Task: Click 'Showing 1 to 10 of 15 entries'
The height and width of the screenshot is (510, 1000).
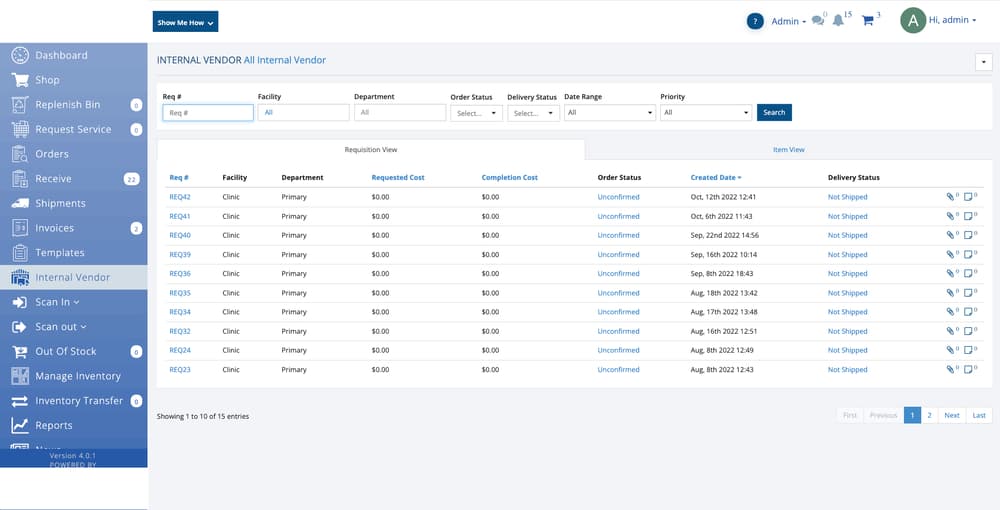Action: 203,416
